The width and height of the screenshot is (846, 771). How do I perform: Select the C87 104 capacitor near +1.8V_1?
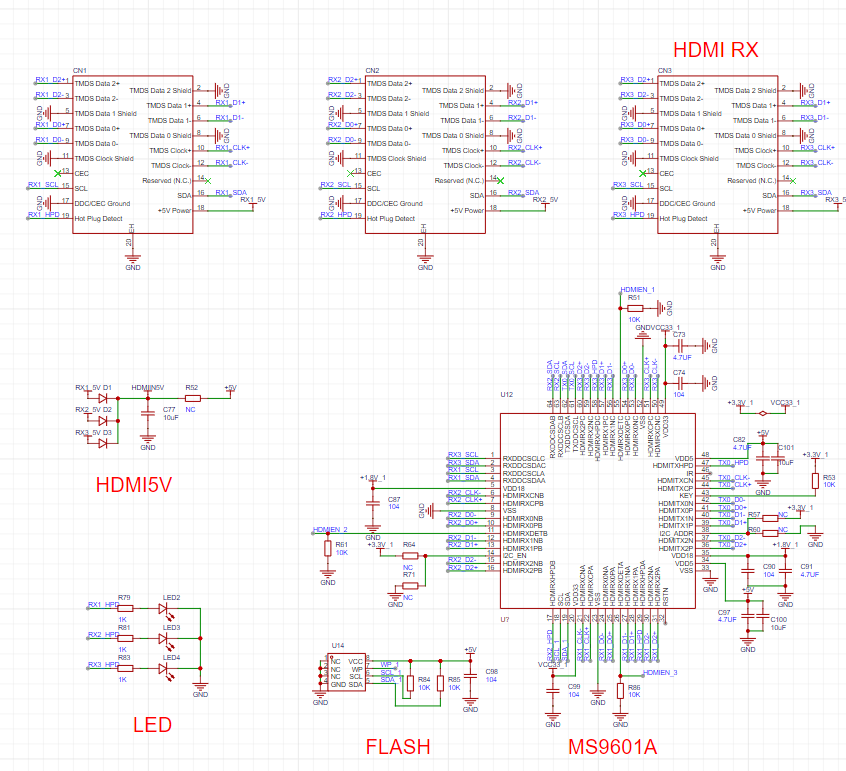(x=373, y=503)
